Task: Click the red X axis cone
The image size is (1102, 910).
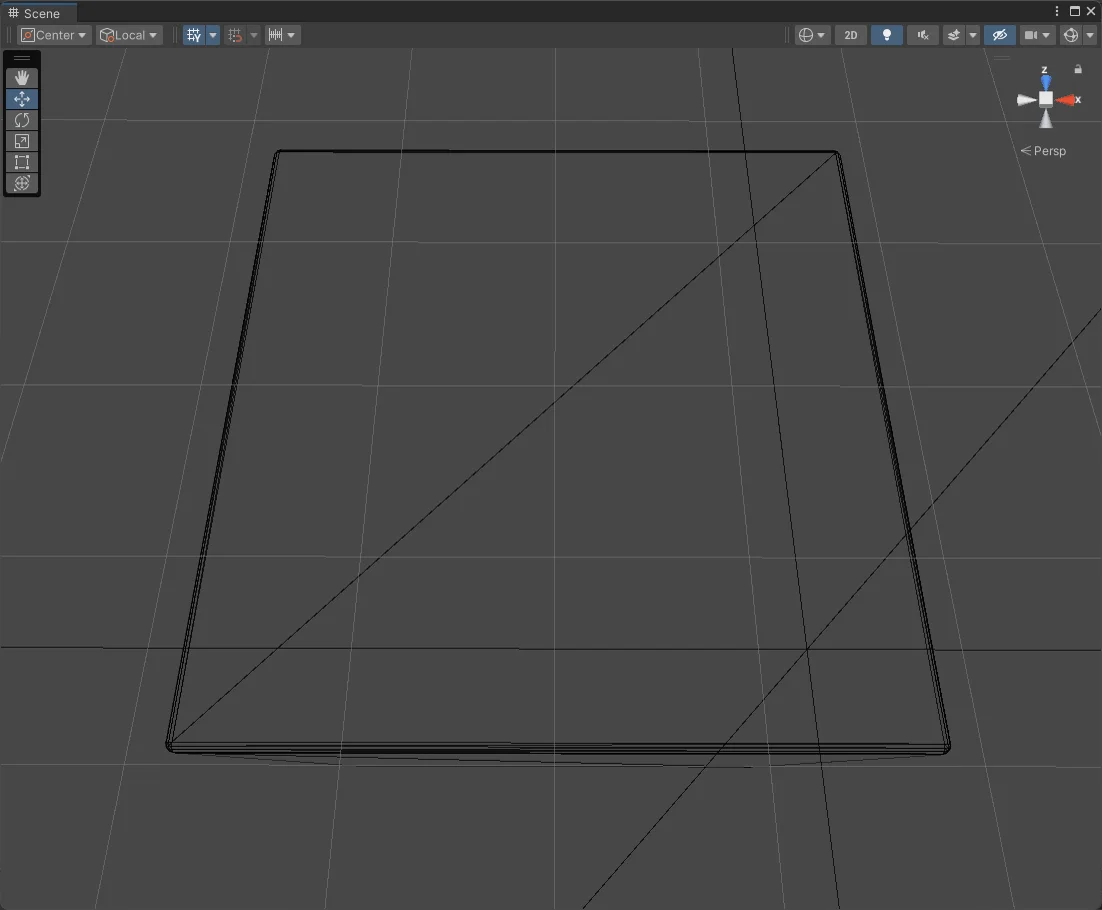Action: tap(1066, 100)
